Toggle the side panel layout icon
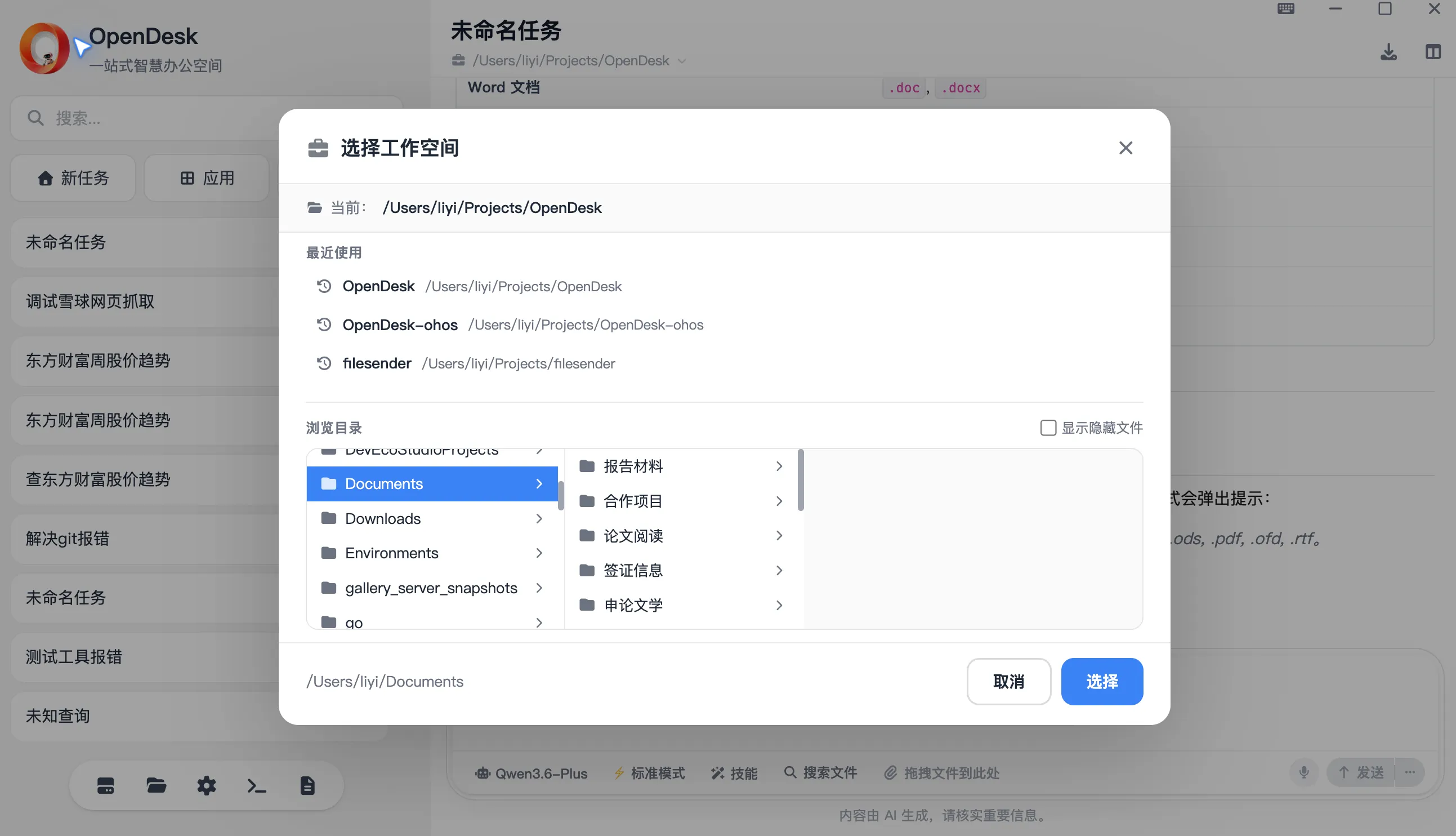Image resolution: width=1456 pixels, height=836 pixels. pos(1433,52)
